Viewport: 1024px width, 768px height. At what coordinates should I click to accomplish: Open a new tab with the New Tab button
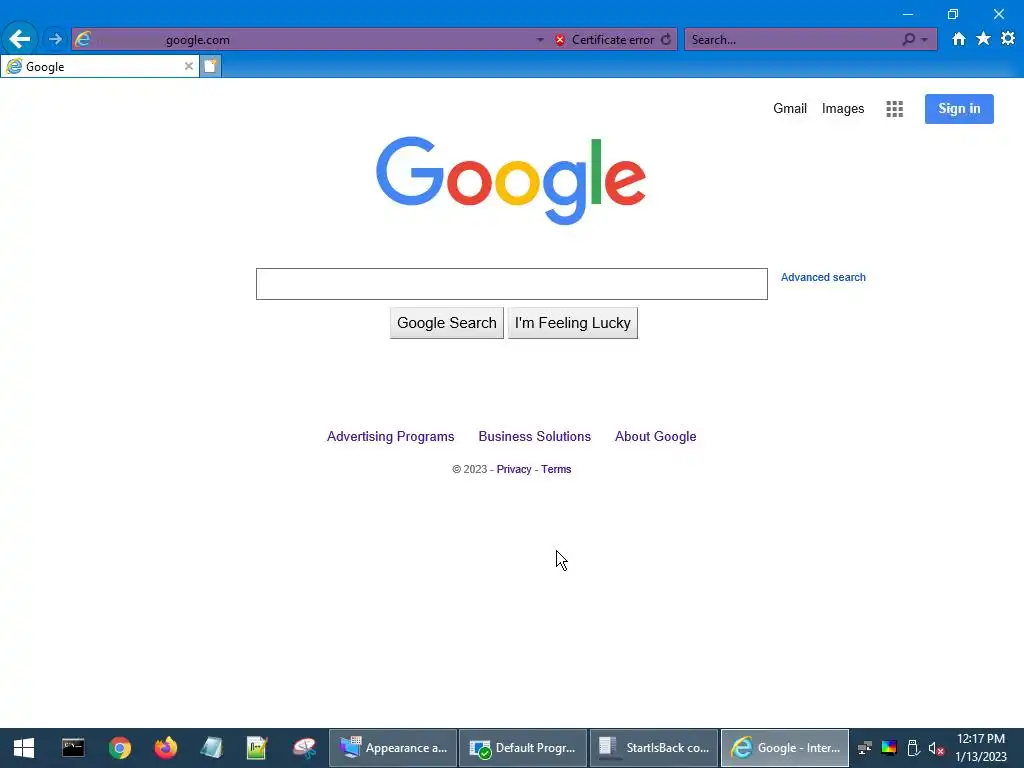210,66
